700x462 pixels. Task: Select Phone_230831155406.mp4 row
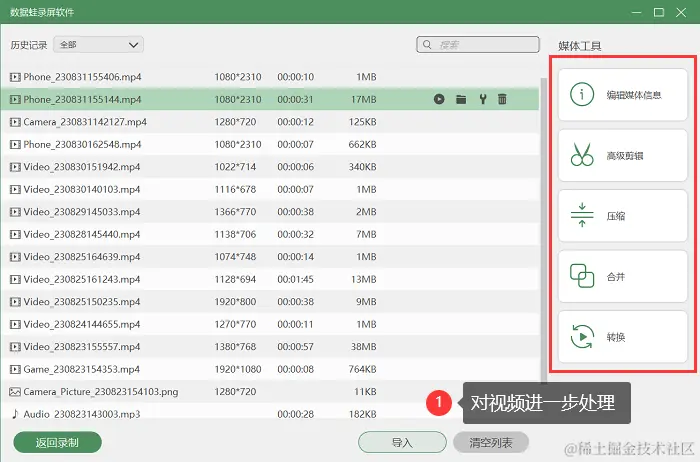tap(270, 77)
